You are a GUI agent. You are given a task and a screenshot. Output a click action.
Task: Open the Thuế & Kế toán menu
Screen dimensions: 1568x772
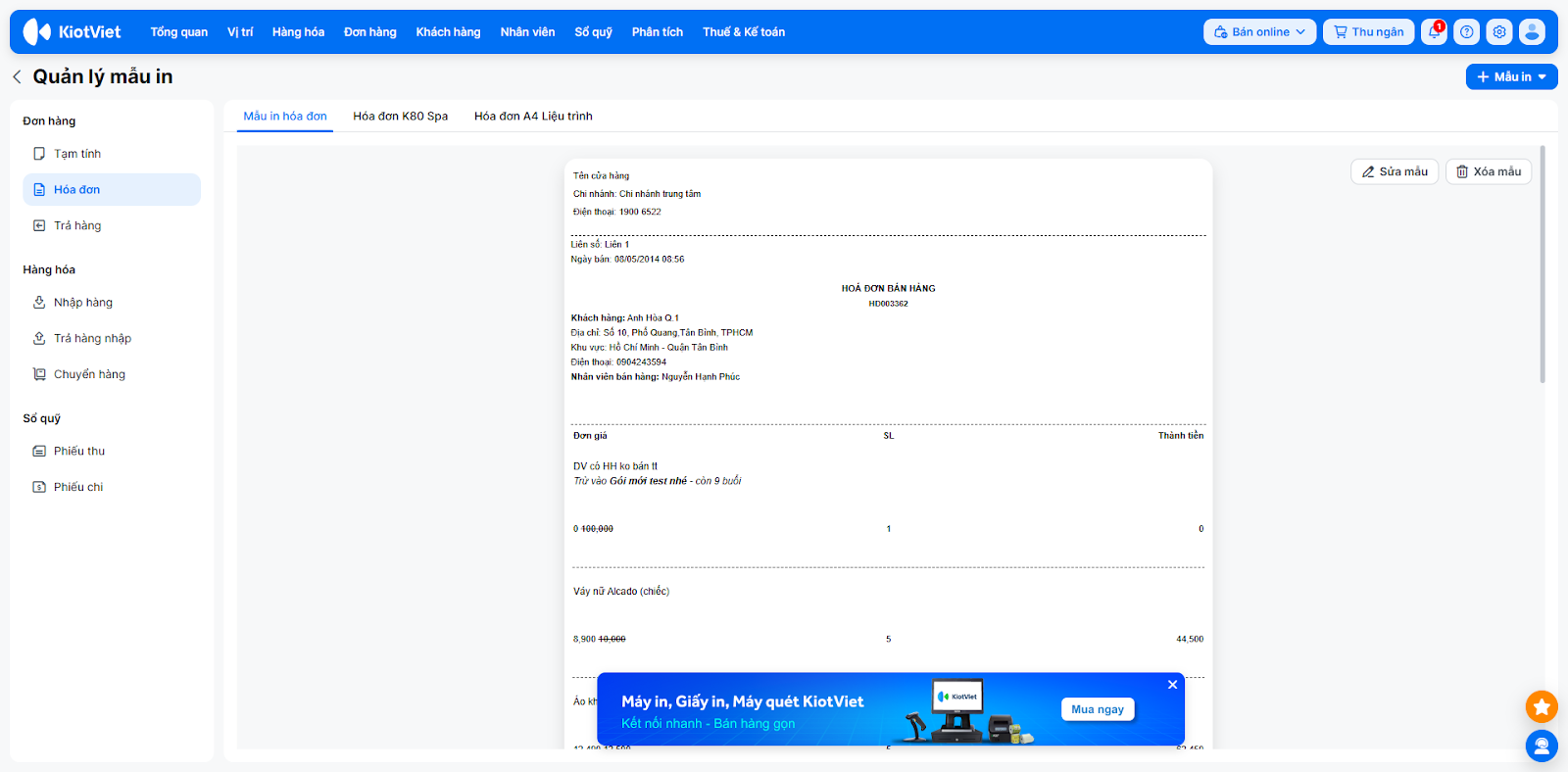[744, 32]
